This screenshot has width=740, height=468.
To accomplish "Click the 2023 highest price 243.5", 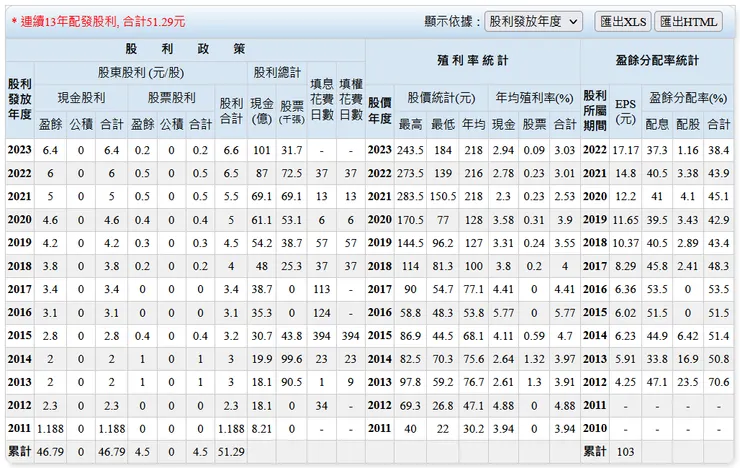I will (410, 150).
